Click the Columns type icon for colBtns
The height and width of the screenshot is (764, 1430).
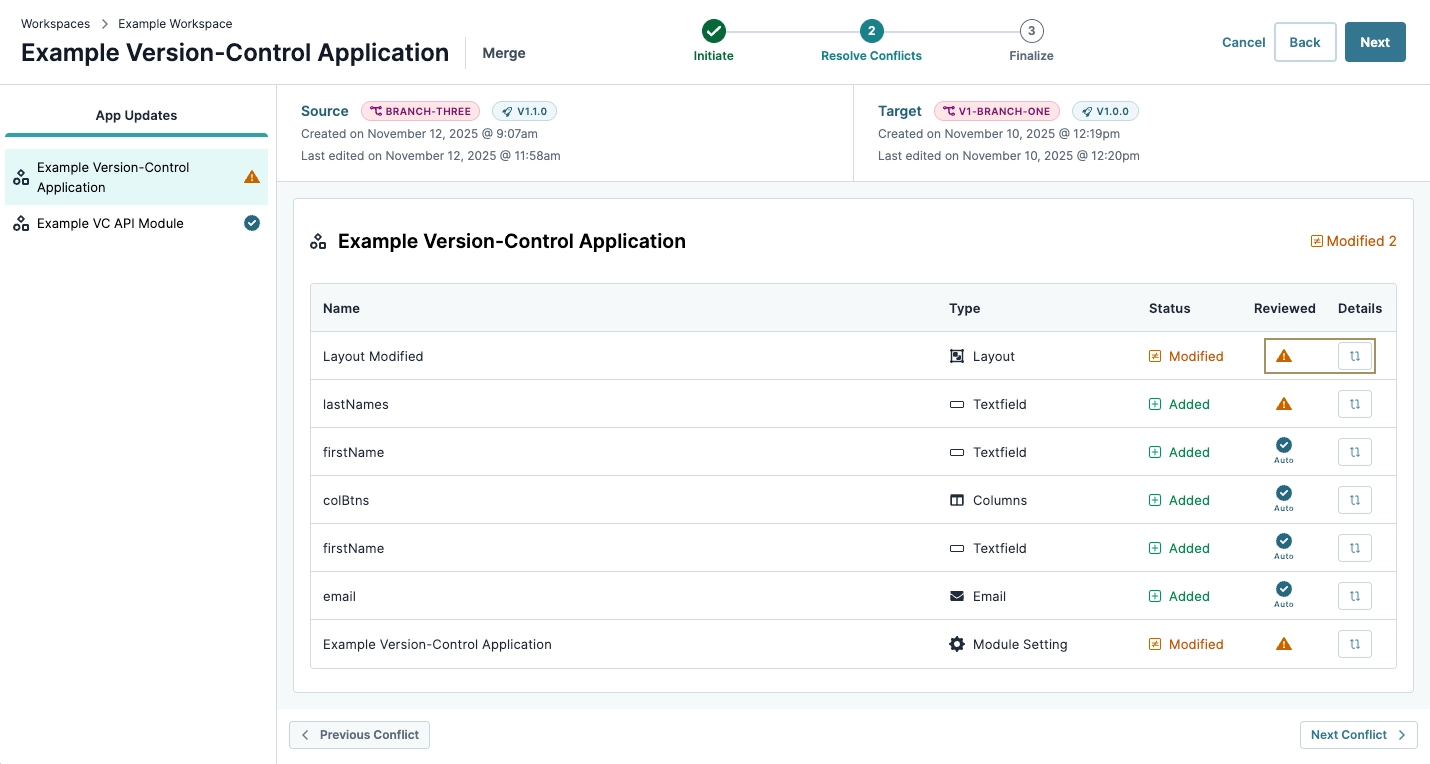click(x=957, y=500)
